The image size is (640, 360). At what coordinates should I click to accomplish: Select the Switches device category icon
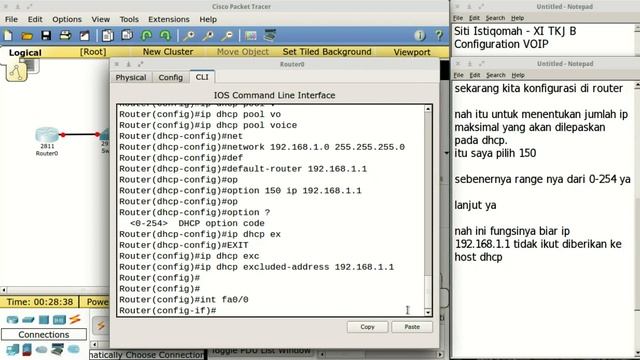[28, 320]
